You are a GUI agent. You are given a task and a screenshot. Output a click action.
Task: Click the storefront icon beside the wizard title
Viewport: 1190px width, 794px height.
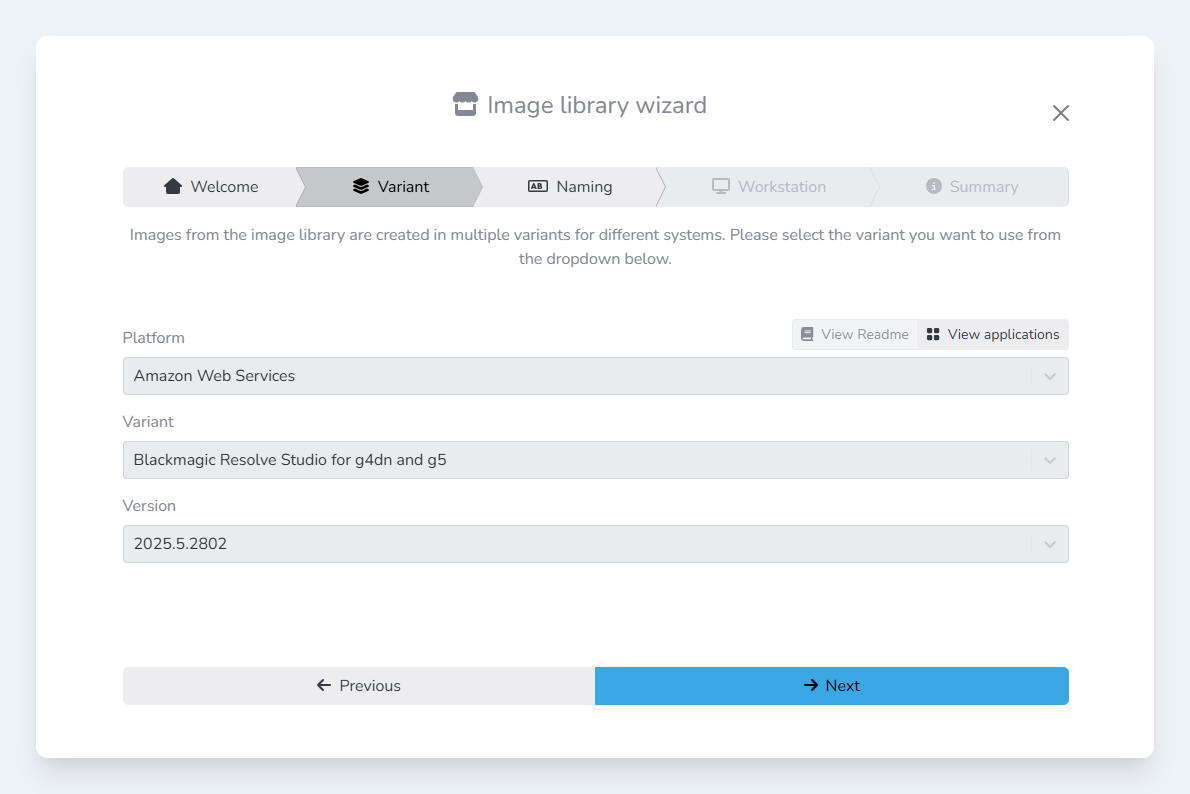point(465,105)
